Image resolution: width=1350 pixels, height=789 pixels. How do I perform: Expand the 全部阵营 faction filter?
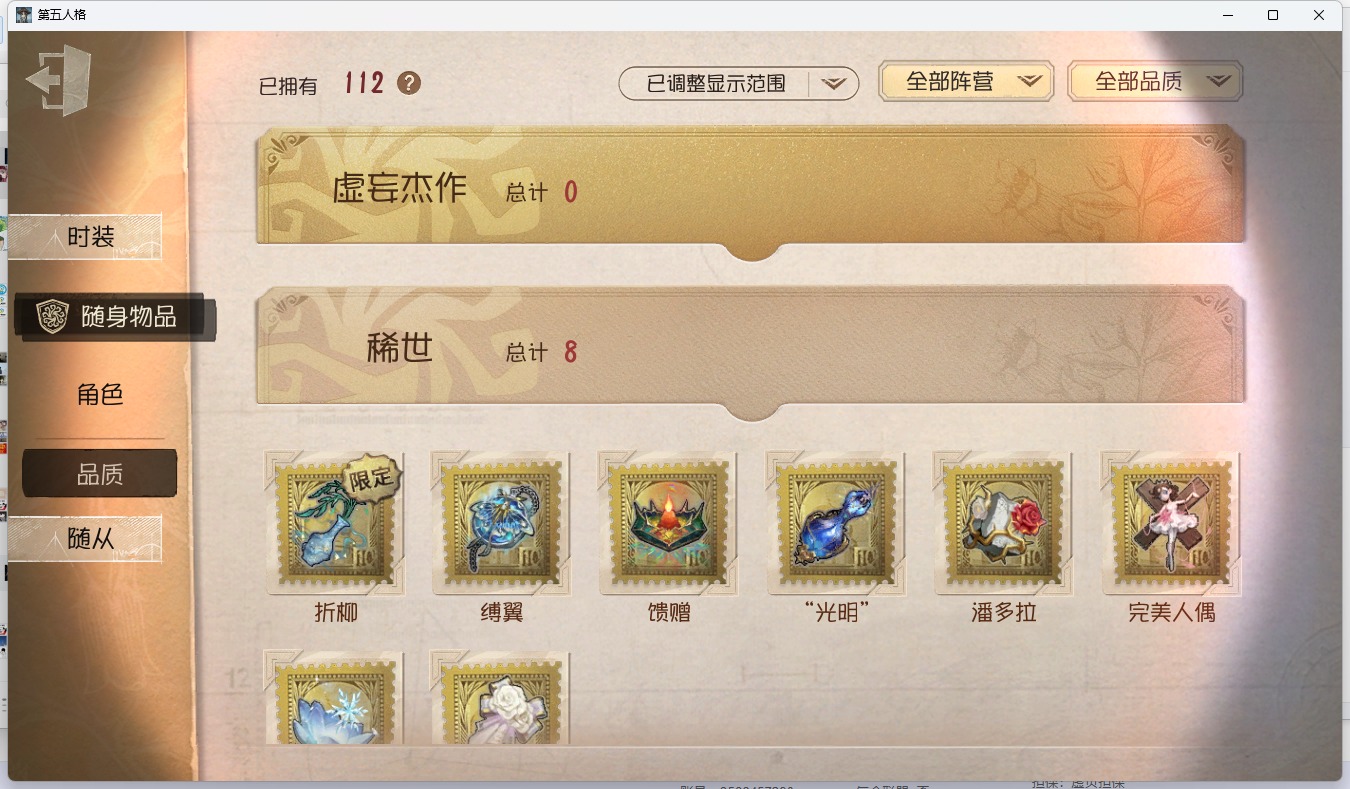(x=966, y=82)
